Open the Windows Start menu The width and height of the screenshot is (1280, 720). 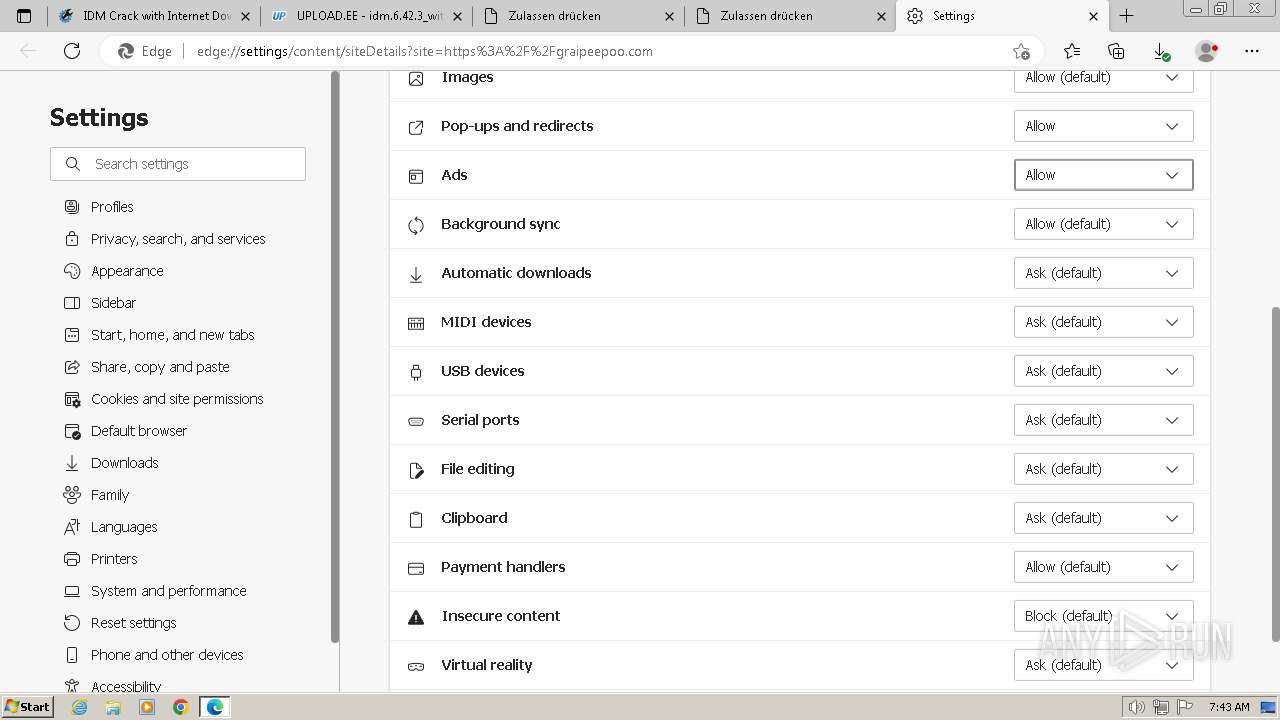tap(27, 707)
